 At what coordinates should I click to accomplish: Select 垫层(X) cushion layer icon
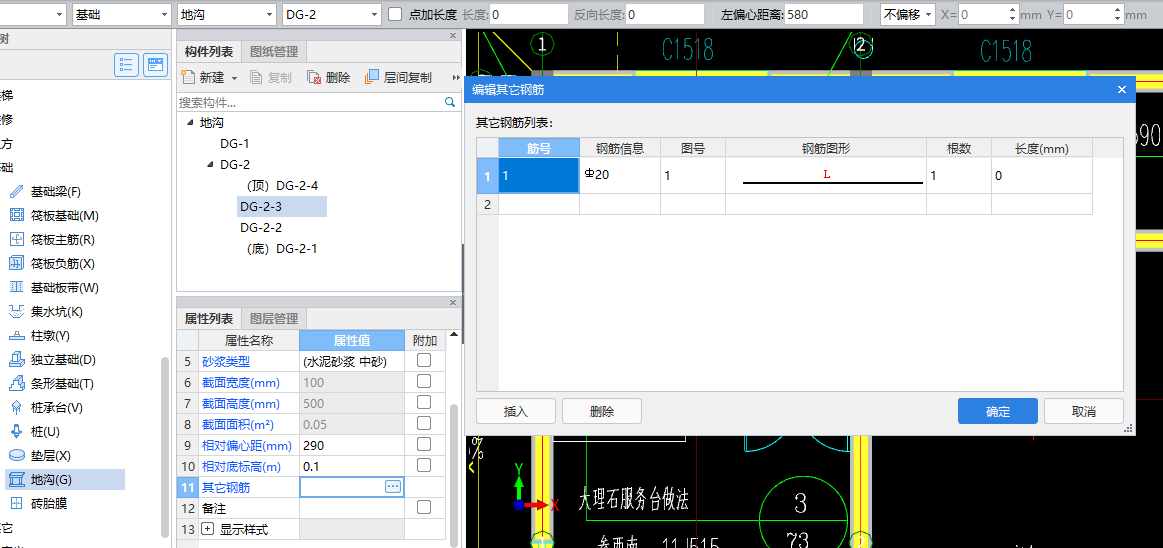coord(16,455)
